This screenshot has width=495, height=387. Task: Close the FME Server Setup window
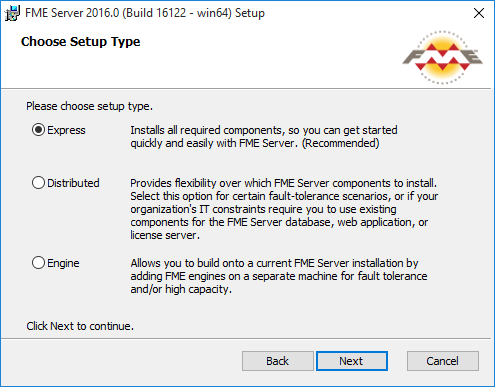(x=479, y=13)
